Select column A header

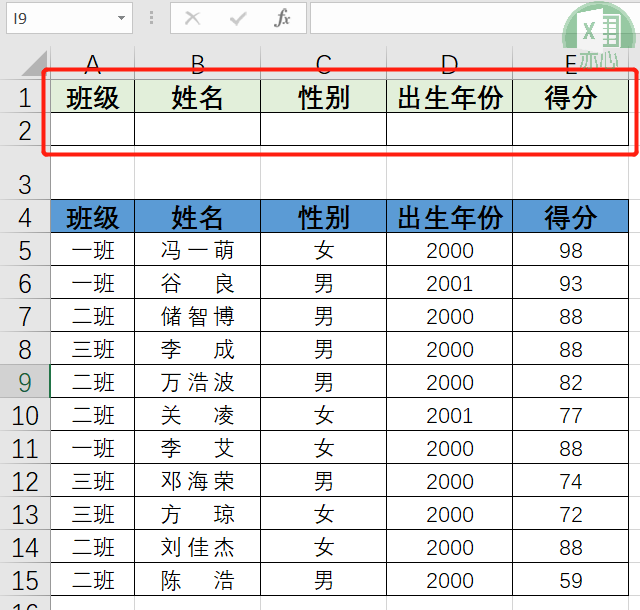pos(93,64)
